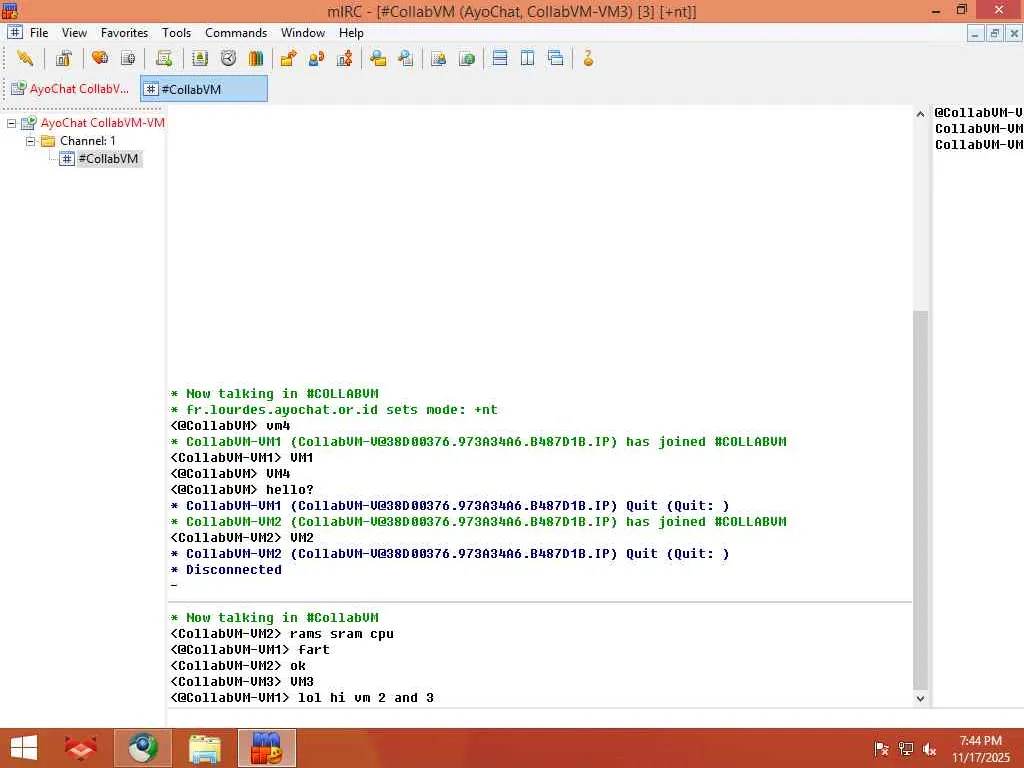Click the "hello?" message from @CollabVM

290,489
